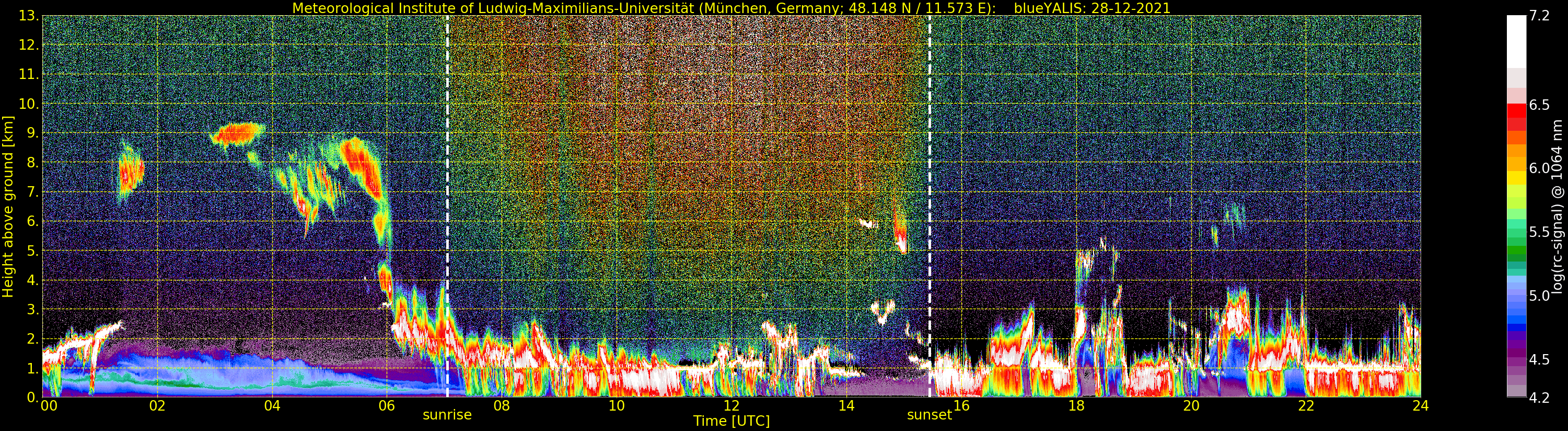Click the cloud near 8 km around 01:30 UTC
This screenshot has height=431, width=1568.
130,173
